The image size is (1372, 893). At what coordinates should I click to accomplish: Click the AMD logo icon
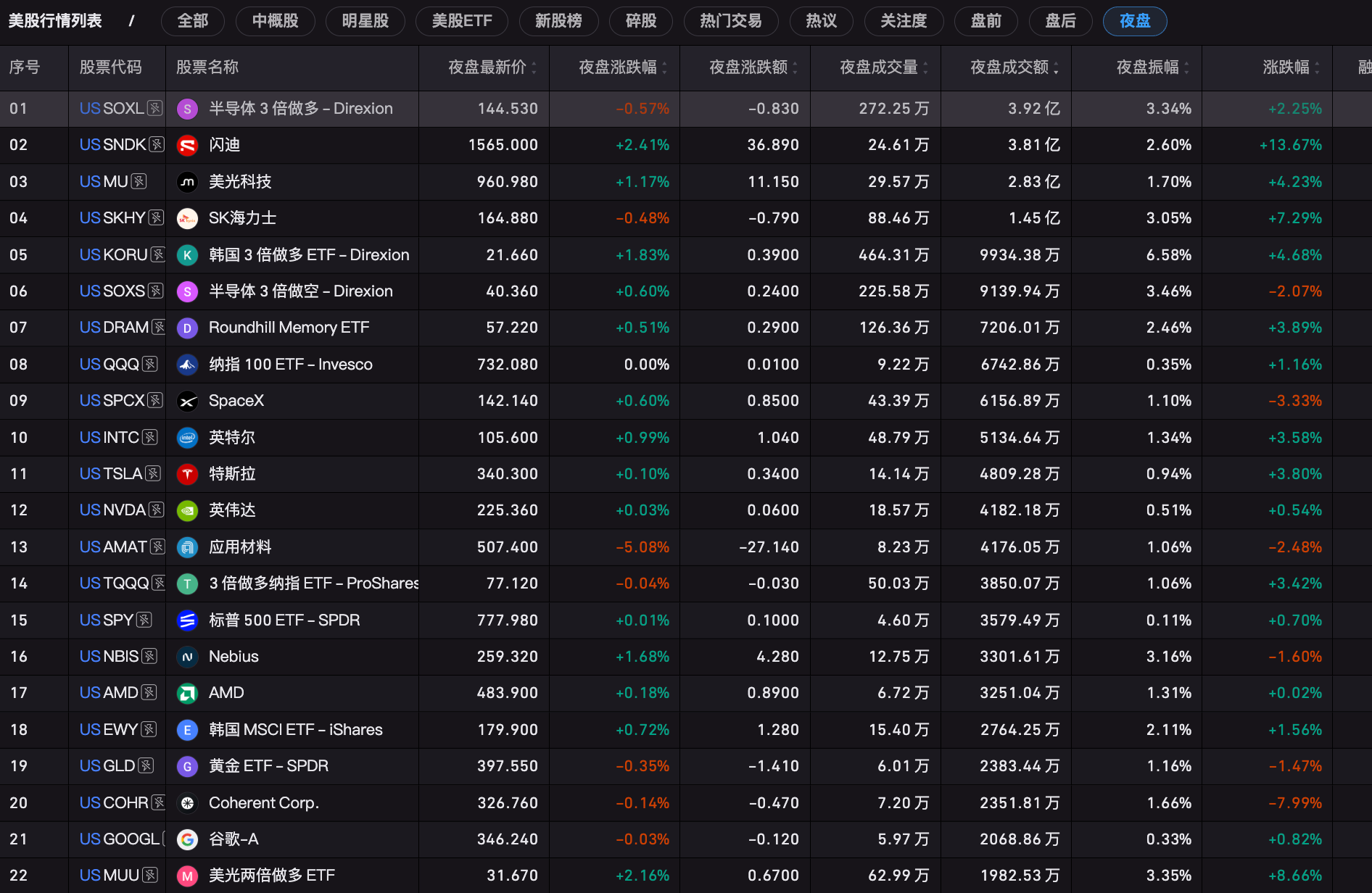187,694
